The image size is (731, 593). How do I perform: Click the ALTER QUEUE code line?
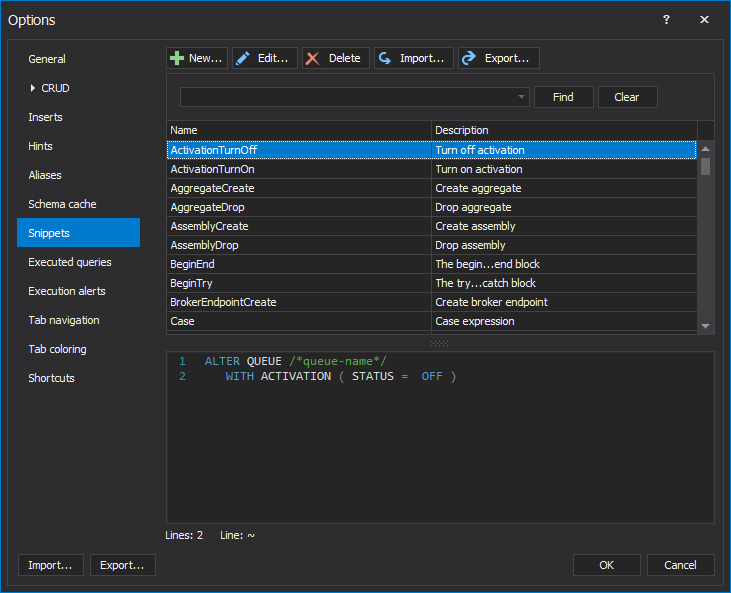click(296, 361)
